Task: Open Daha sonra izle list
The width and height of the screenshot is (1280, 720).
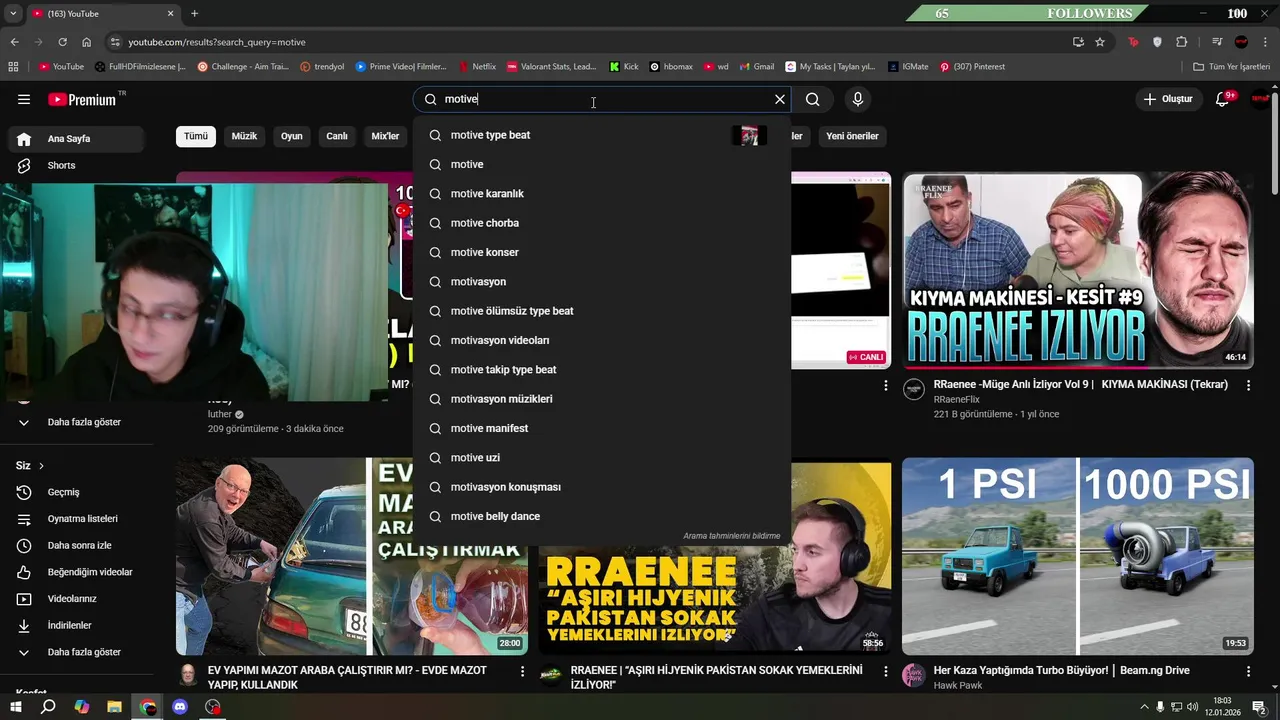Action: coord(78,545)
